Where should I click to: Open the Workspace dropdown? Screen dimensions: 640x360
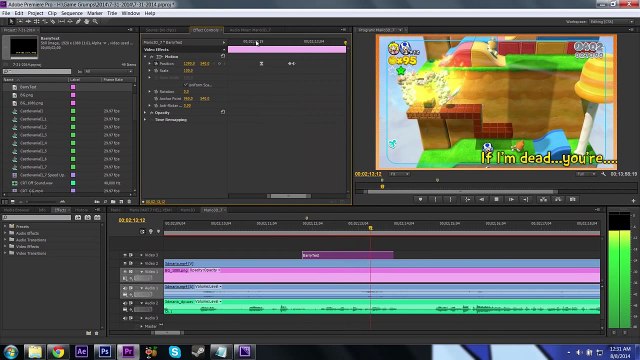[x=611, y=22]
